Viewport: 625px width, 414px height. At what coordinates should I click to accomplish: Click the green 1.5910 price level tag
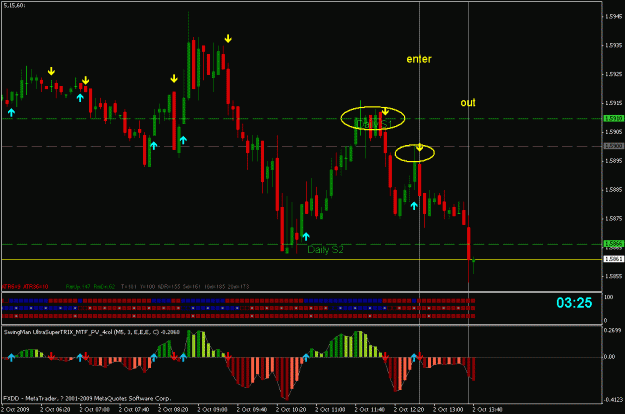[x=613, y=118]
